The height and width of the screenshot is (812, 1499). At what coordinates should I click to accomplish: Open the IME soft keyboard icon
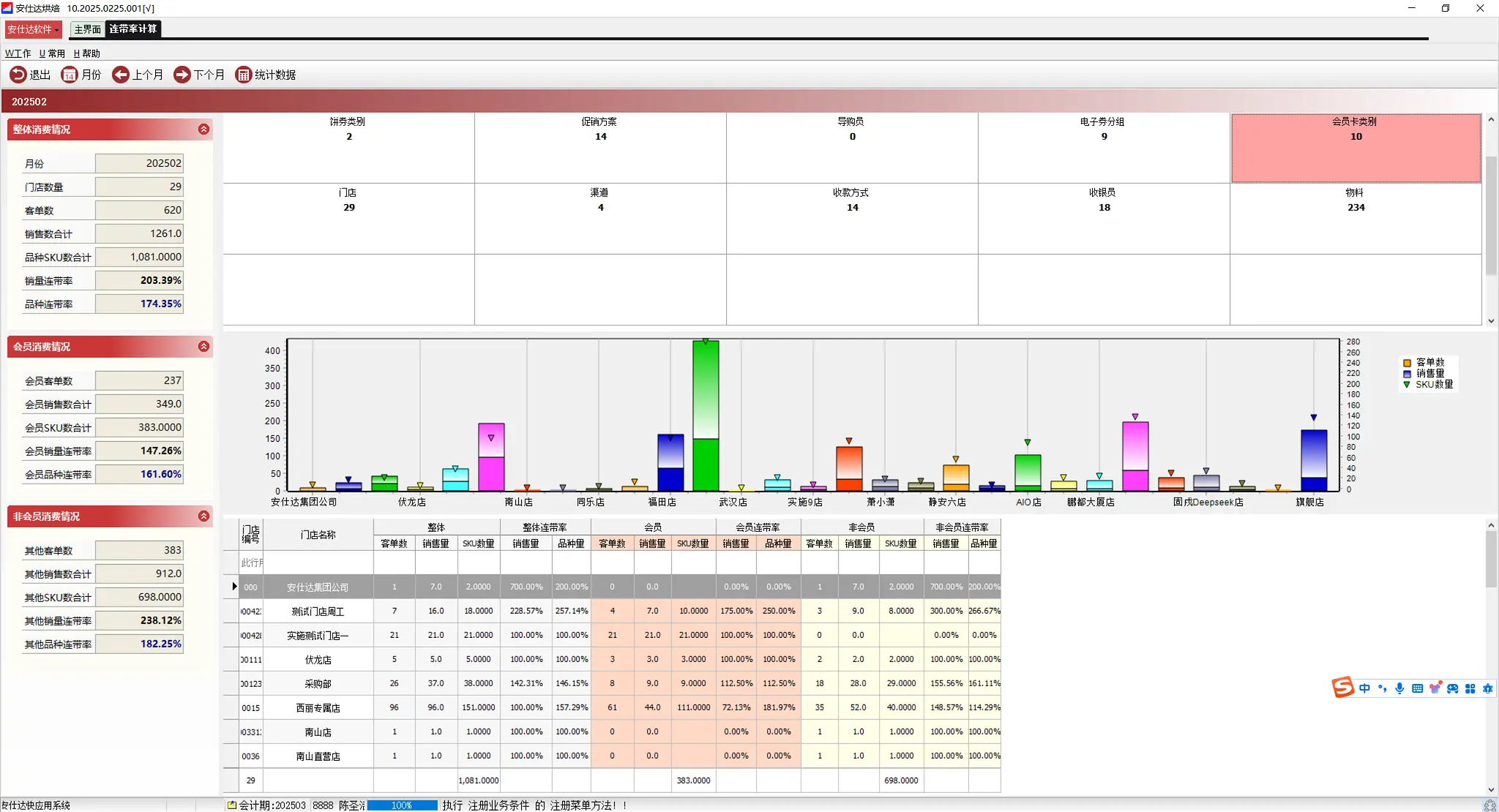click(1418, 688)
